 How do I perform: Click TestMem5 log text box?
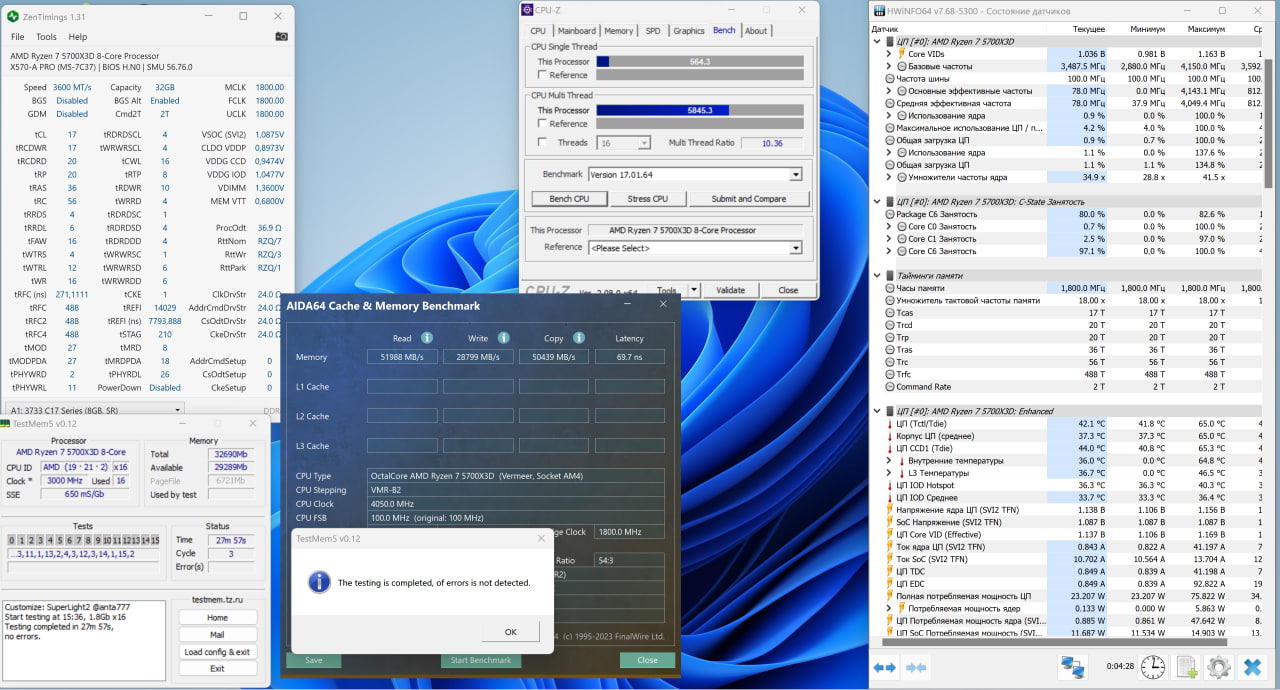click(83, 640)
